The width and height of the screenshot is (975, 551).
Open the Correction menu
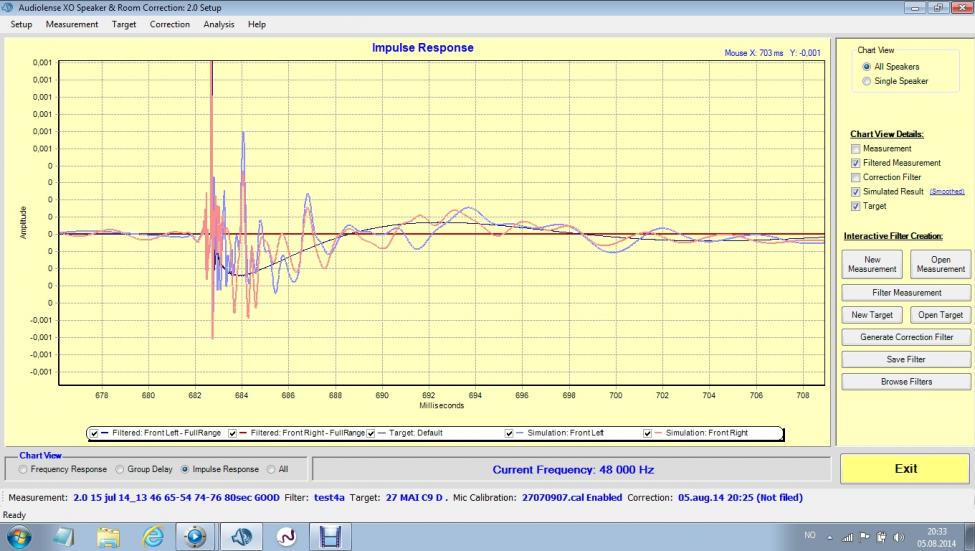coord(170,24)
